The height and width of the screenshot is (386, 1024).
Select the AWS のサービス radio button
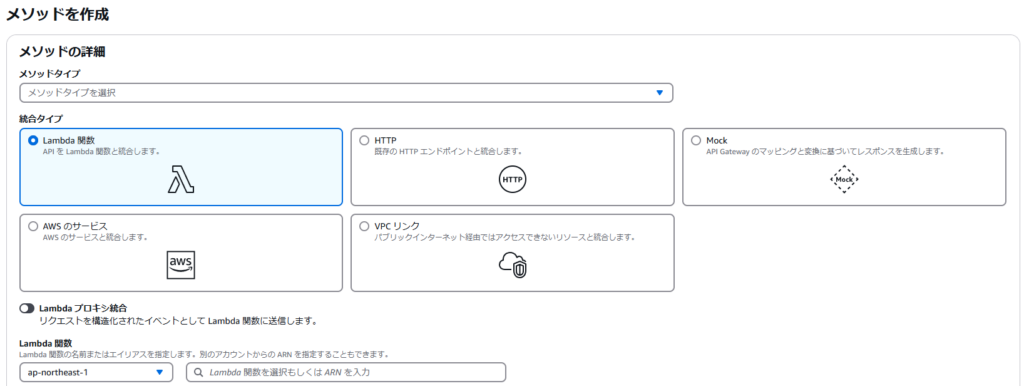(x=33, y=226)
